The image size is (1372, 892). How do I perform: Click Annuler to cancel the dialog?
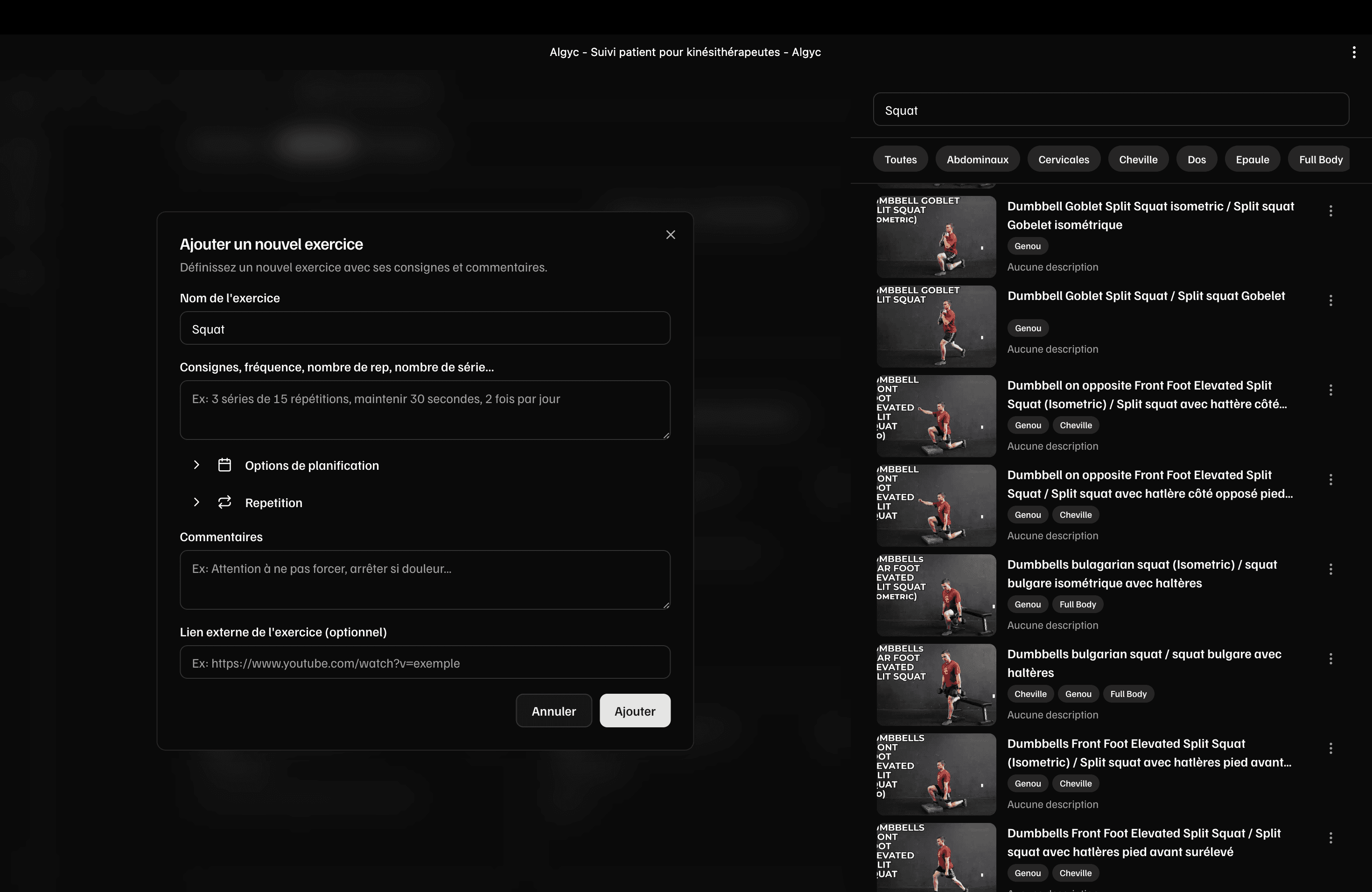(553, 711)
